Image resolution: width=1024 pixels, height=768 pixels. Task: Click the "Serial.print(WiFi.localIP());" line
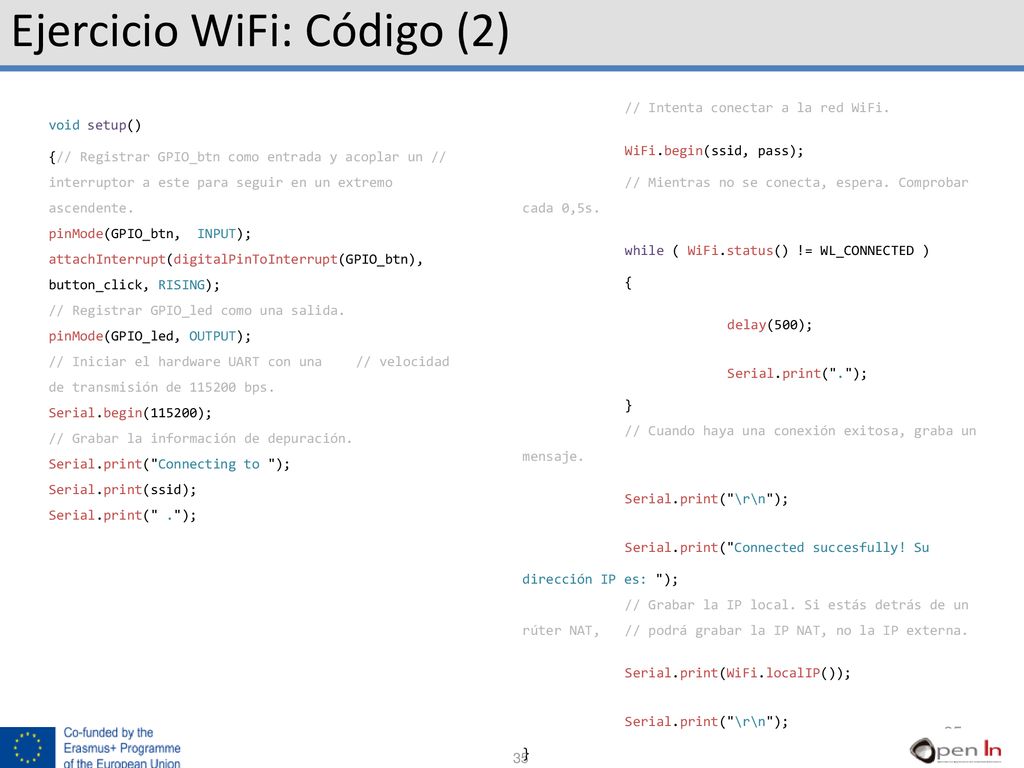tap(737, 673)
